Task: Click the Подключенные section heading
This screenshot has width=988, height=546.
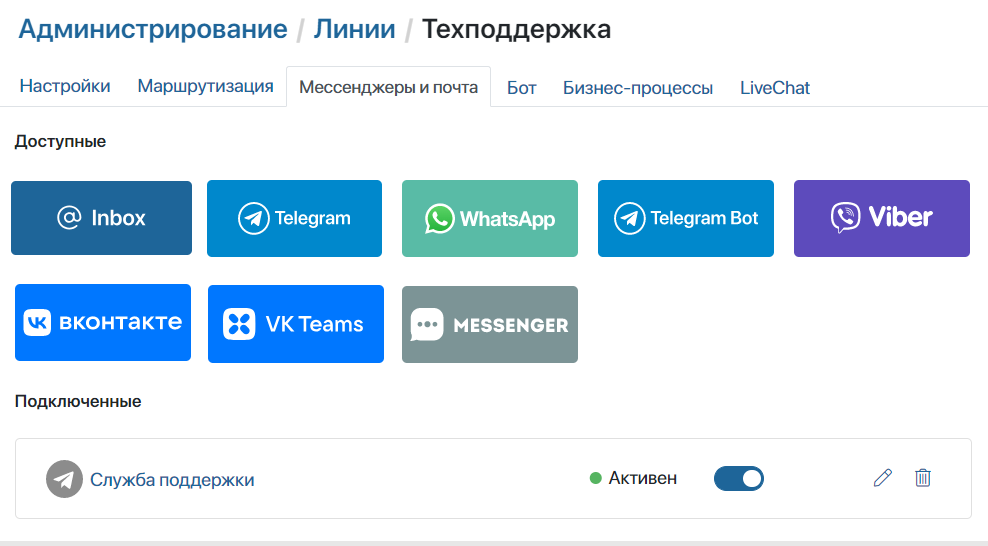Action: pos(78,401)
